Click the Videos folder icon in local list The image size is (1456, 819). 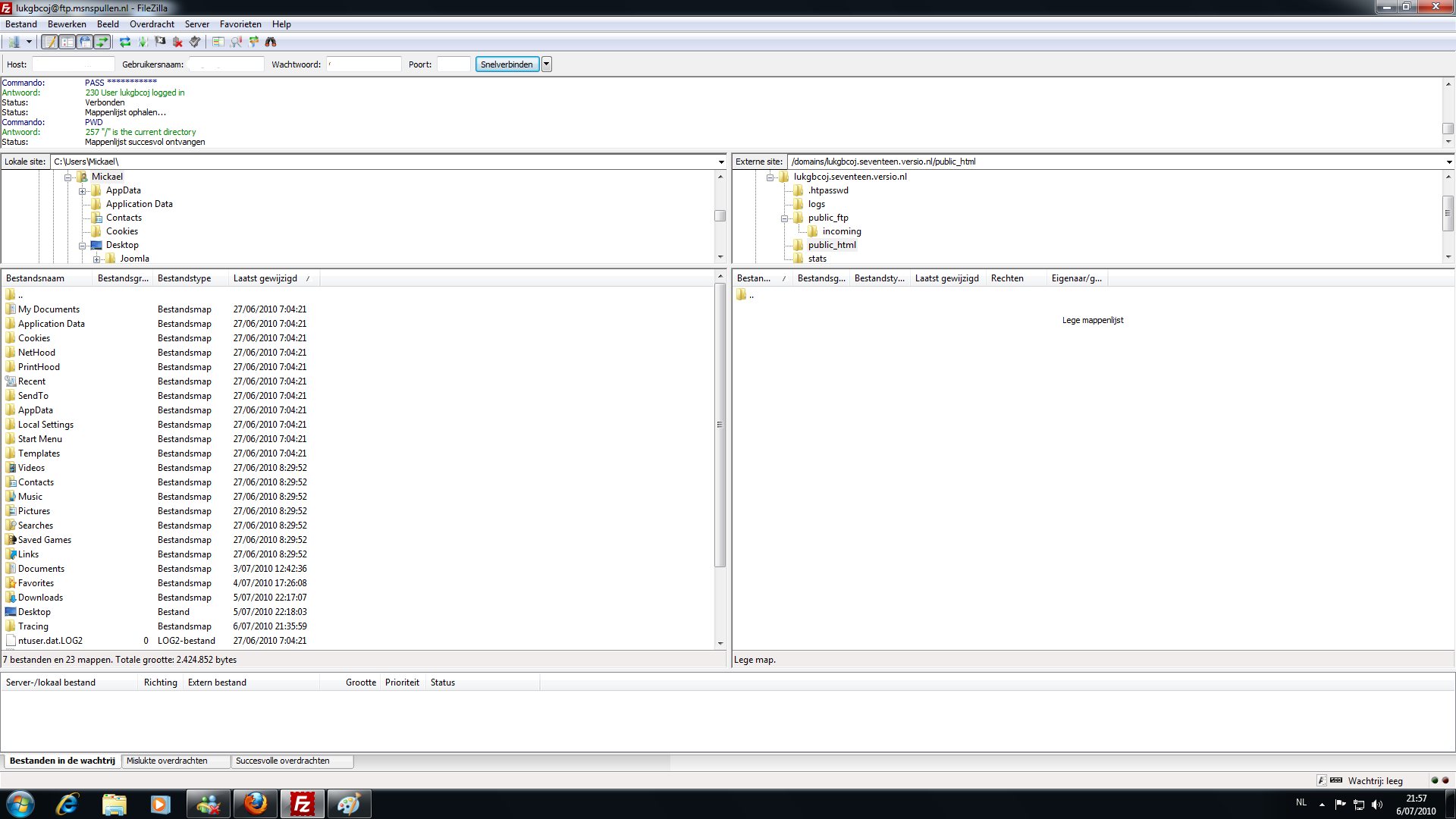click(x=11, y=468)
